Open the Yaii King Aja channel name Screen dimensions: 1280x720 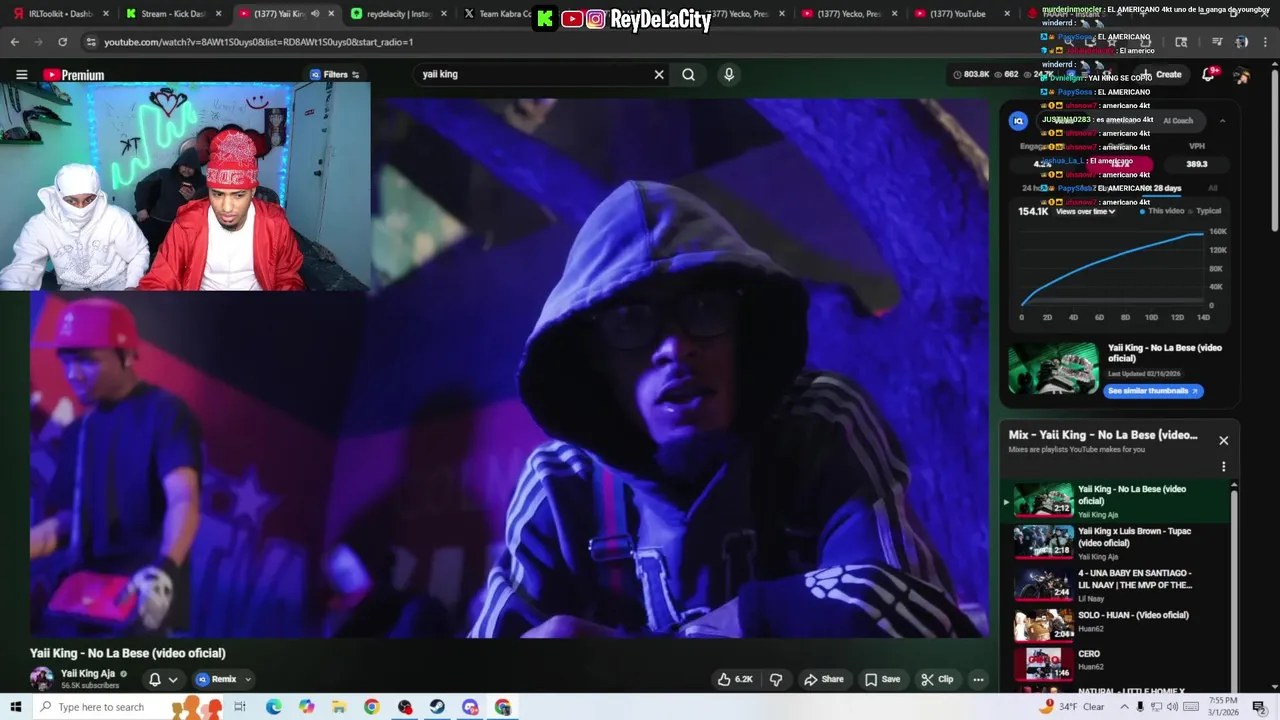(88, 673)
